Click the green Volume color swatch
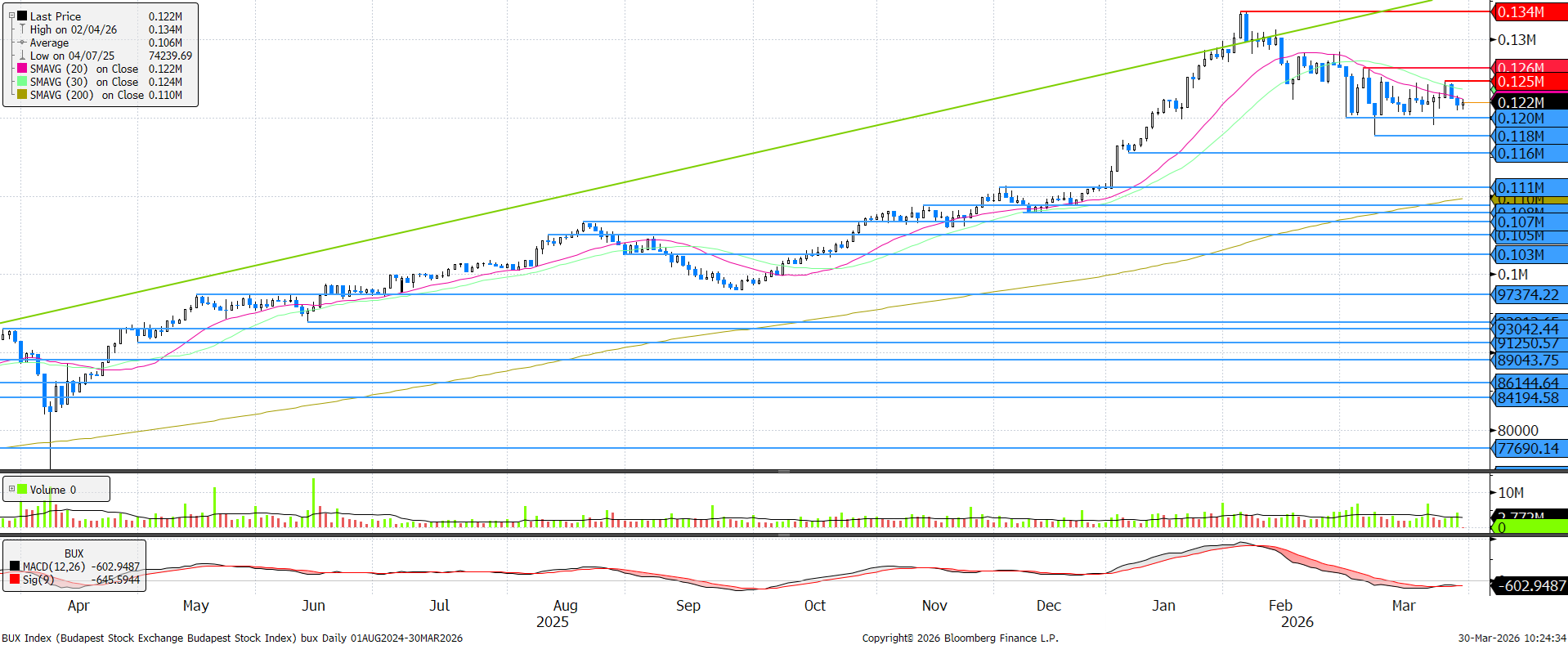Screen dimensions: 1568x645 pyautogui.click(x=22, y=490)
